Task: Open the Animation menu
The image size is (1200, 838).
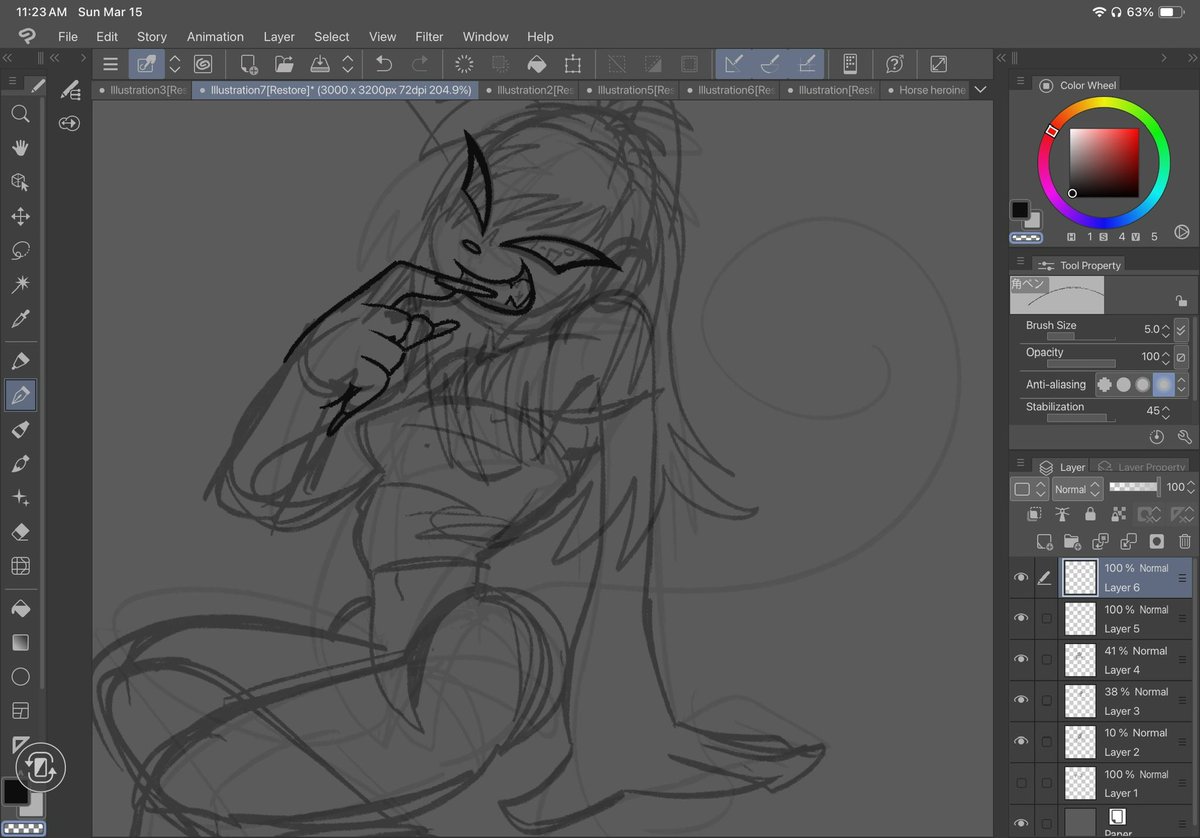Action: (x=215, y=36)
